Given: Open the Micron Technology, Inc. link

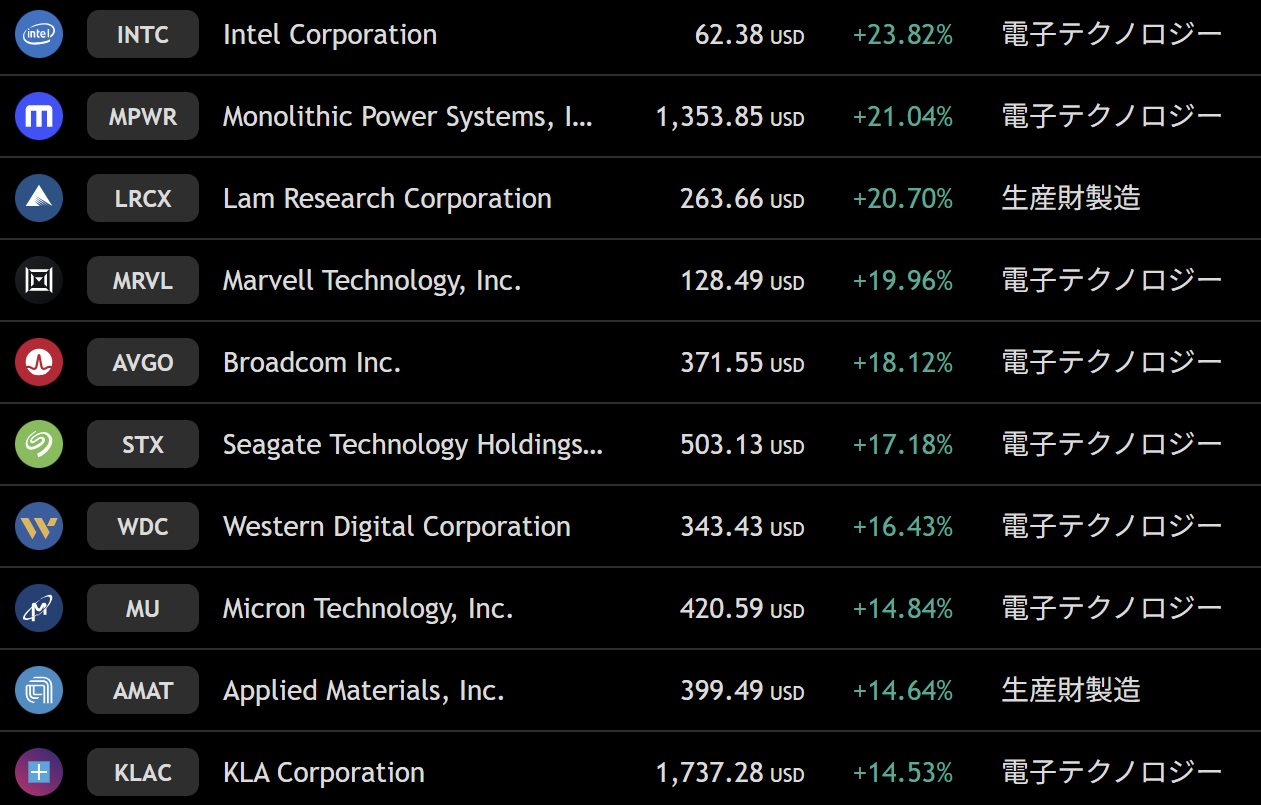Looking at the screenshot, I should 368,609.
